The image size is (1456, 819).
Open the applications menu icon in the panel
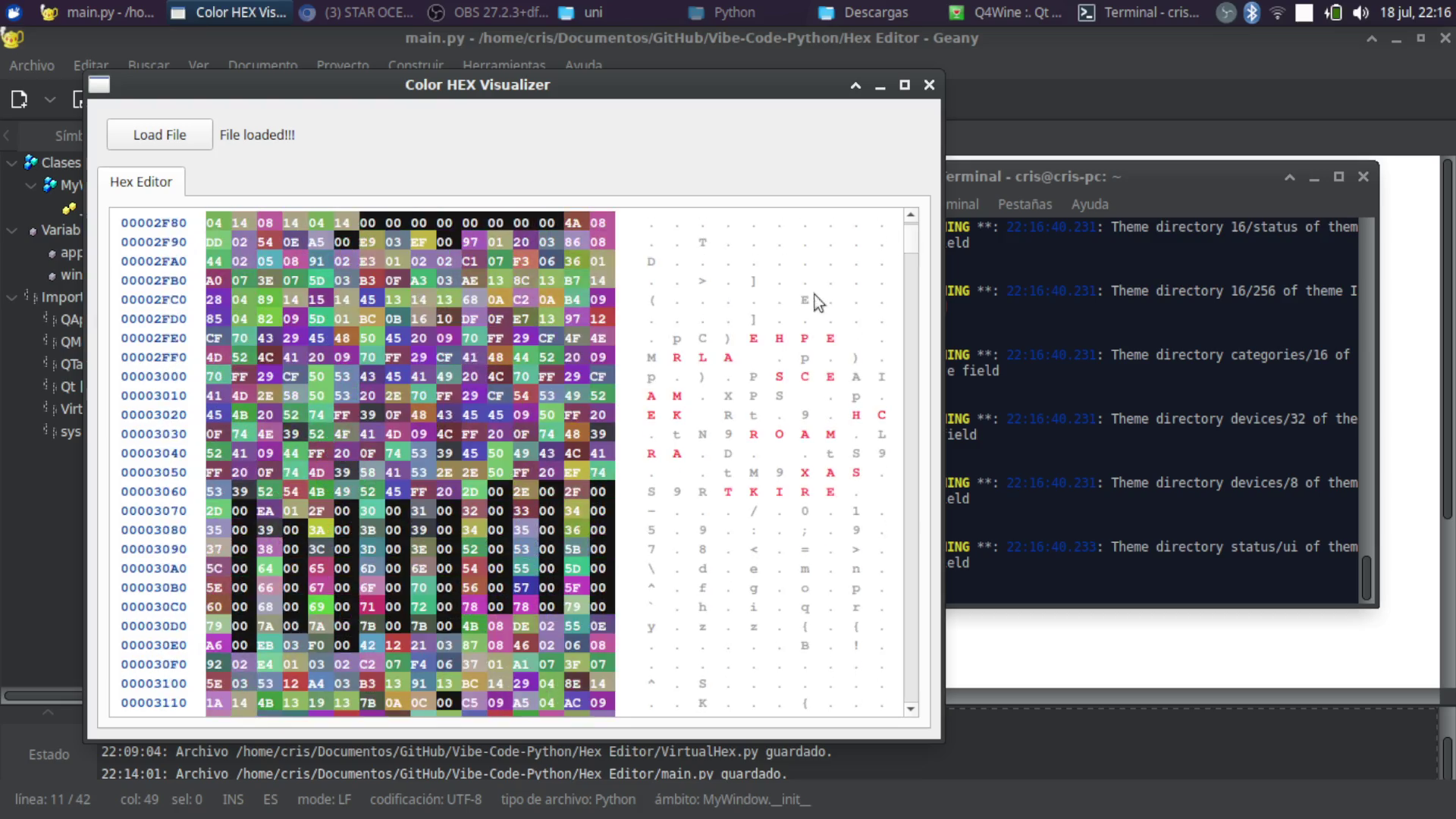pos(14,12)
